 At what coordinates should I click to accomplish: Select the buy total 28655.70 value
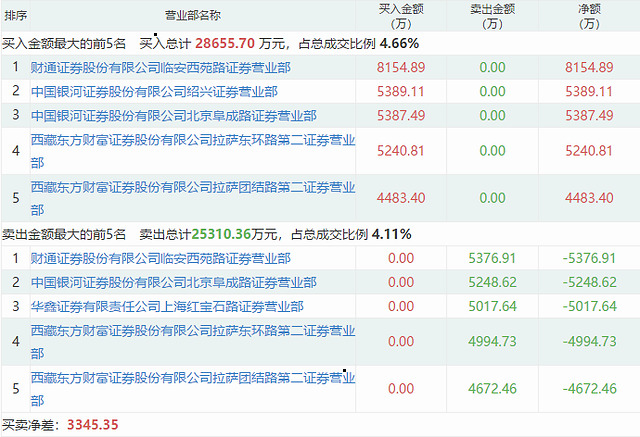pos(225,43)
